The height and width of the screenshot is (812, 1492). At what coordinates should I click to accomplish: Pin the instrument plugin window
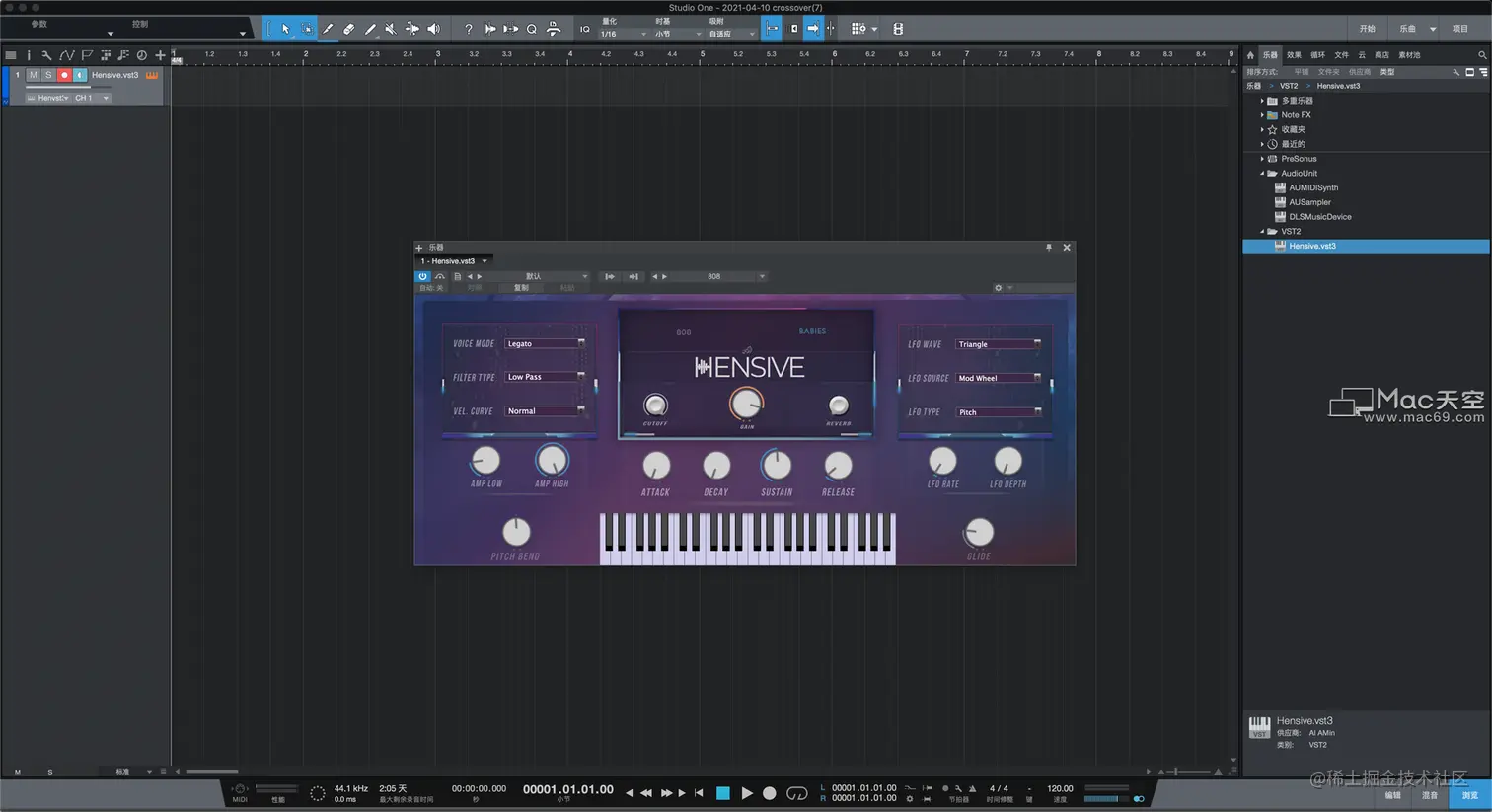tap(1049, 248)
